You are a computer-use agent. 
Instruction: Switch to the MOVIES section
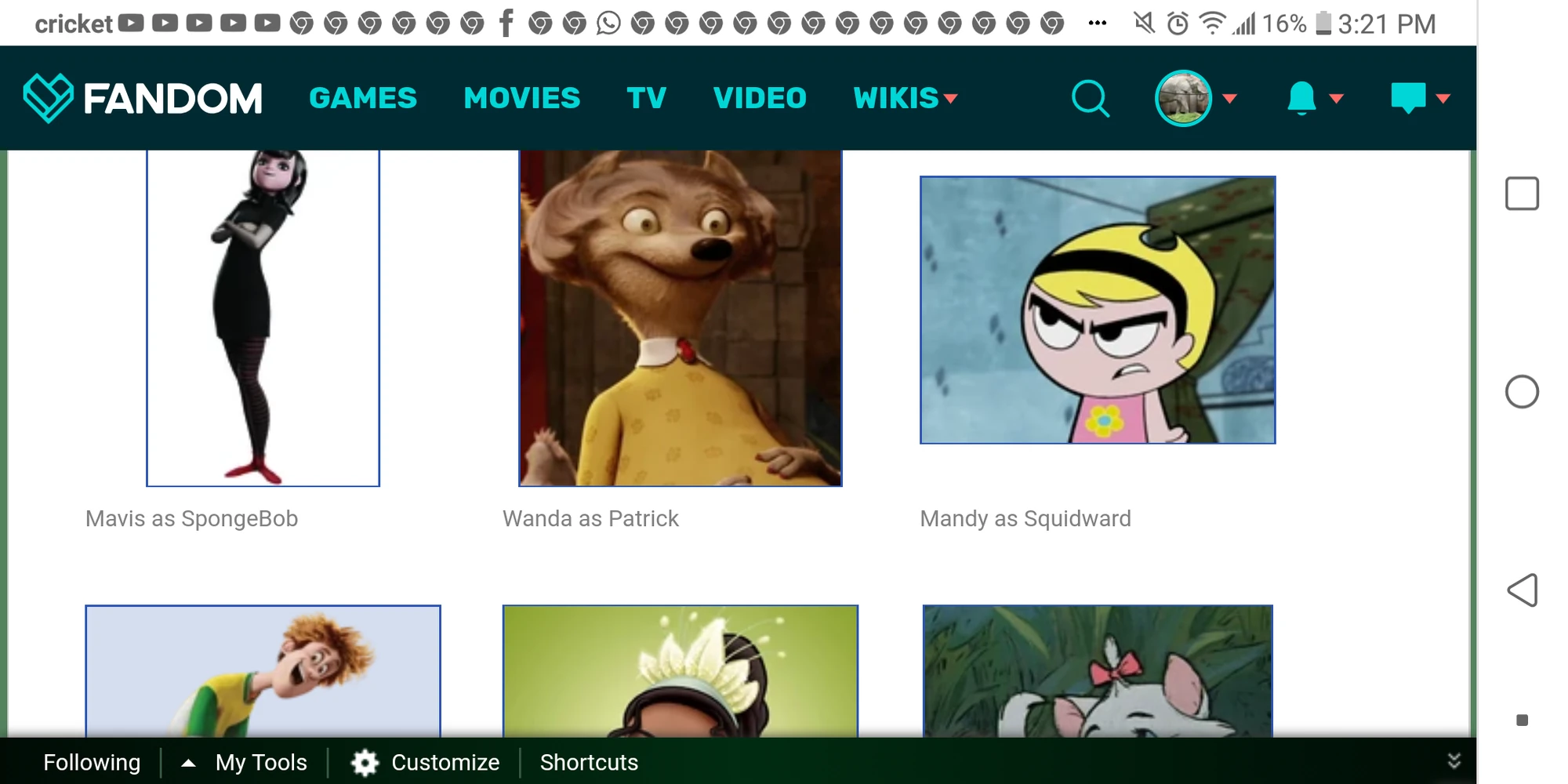521,97
